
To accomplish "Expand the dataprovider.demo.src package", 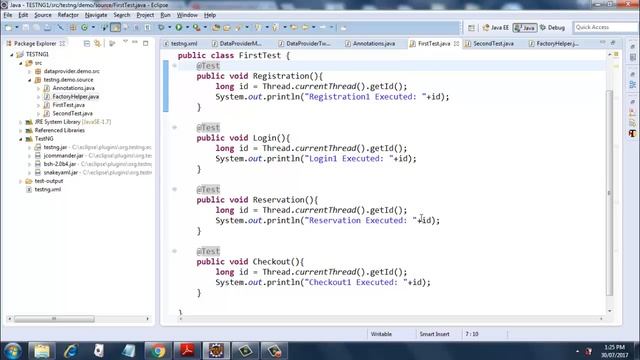I will (x=29, y=71).
